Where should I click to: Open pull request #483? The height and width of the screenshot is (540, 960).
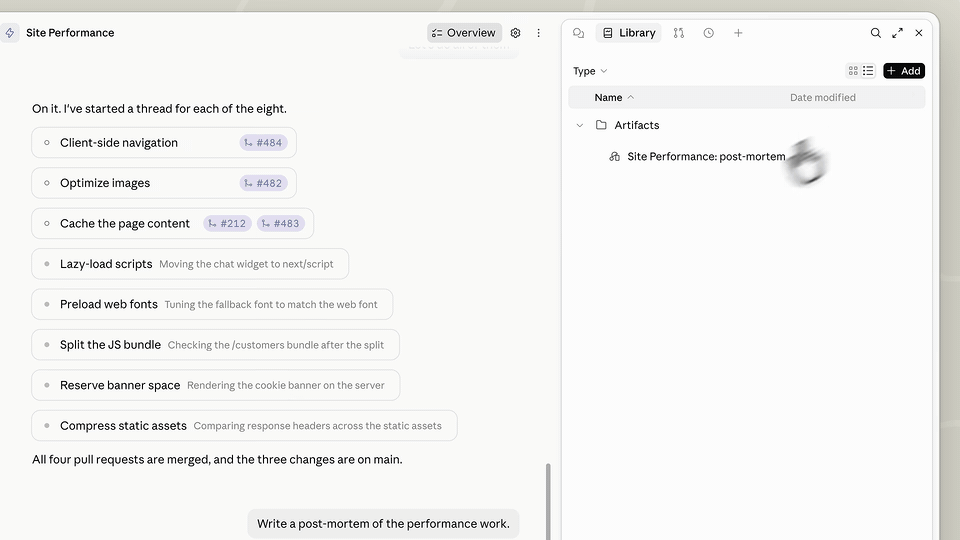(x=280, y=223)
